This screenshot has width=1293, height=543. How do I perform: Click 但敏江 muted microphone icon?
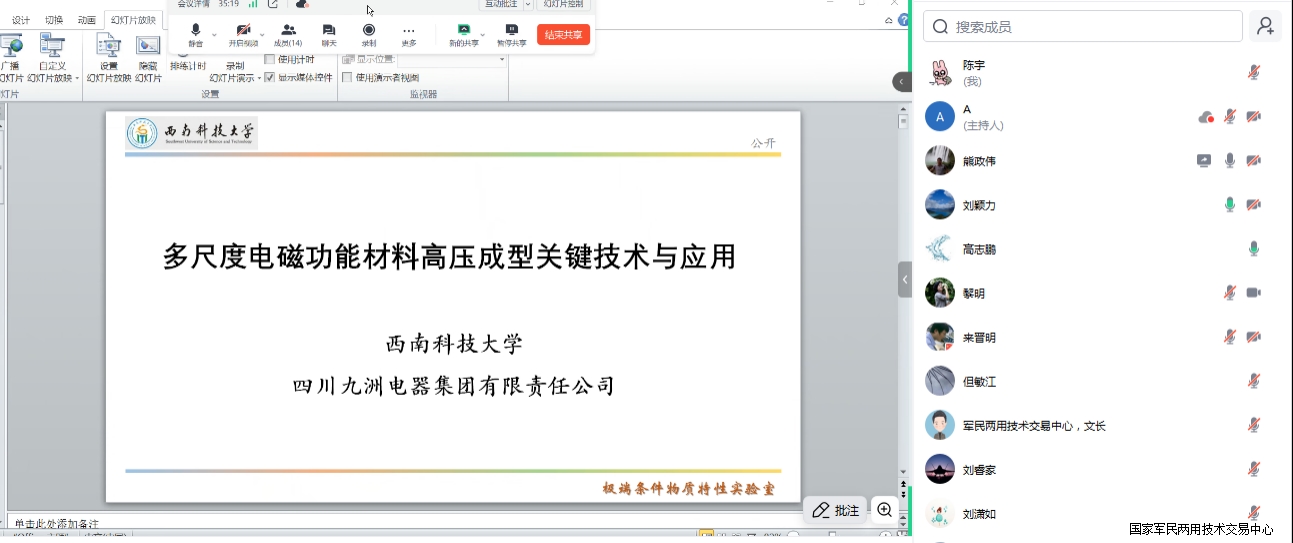[x=1254, y=380]
